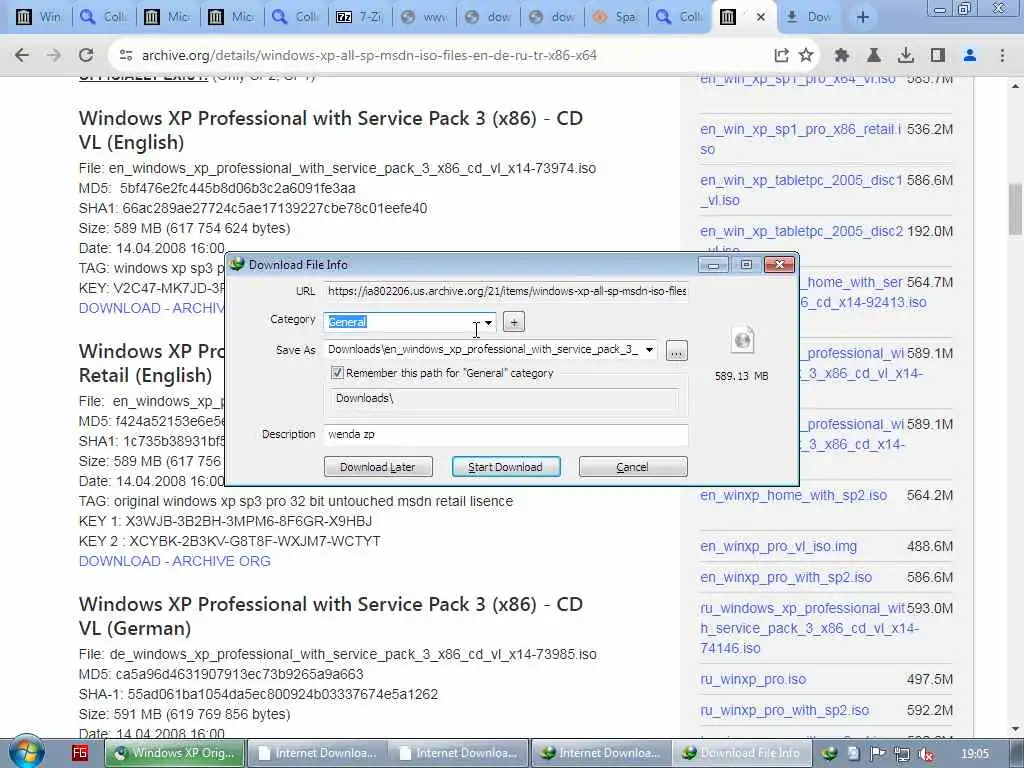Open the Extensions puzzle icon
1024x768 pixels.
pos(842,56)
